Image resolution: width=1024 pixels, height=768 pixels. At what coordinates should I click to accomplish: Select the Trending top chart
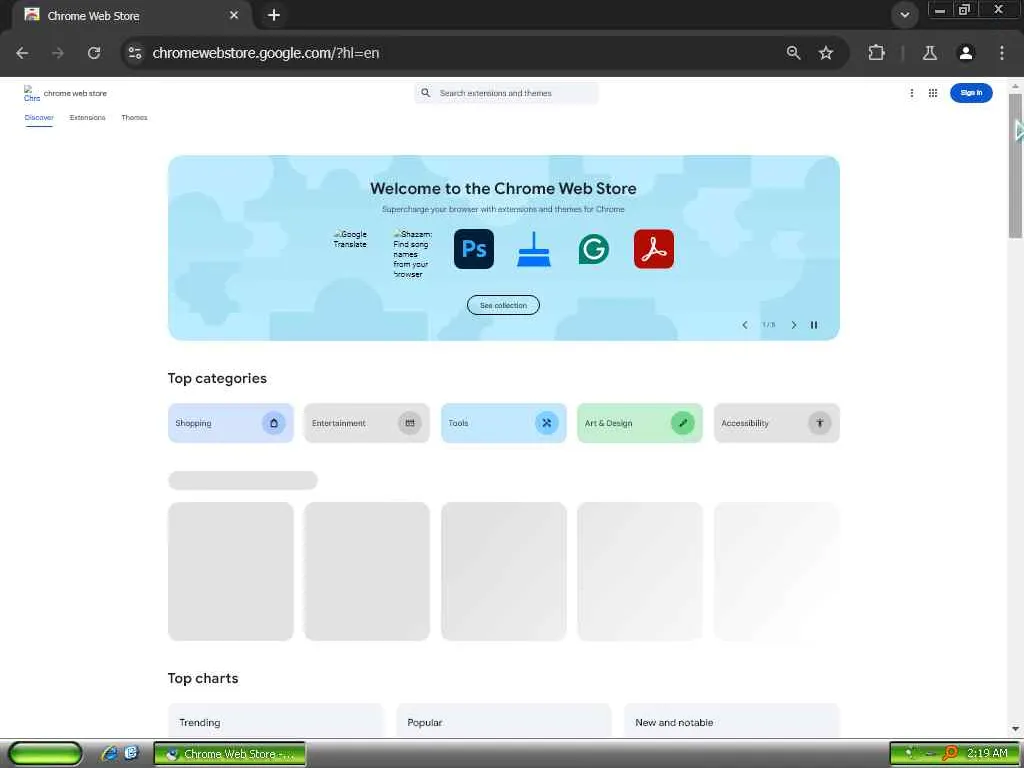tap(200, 722)
